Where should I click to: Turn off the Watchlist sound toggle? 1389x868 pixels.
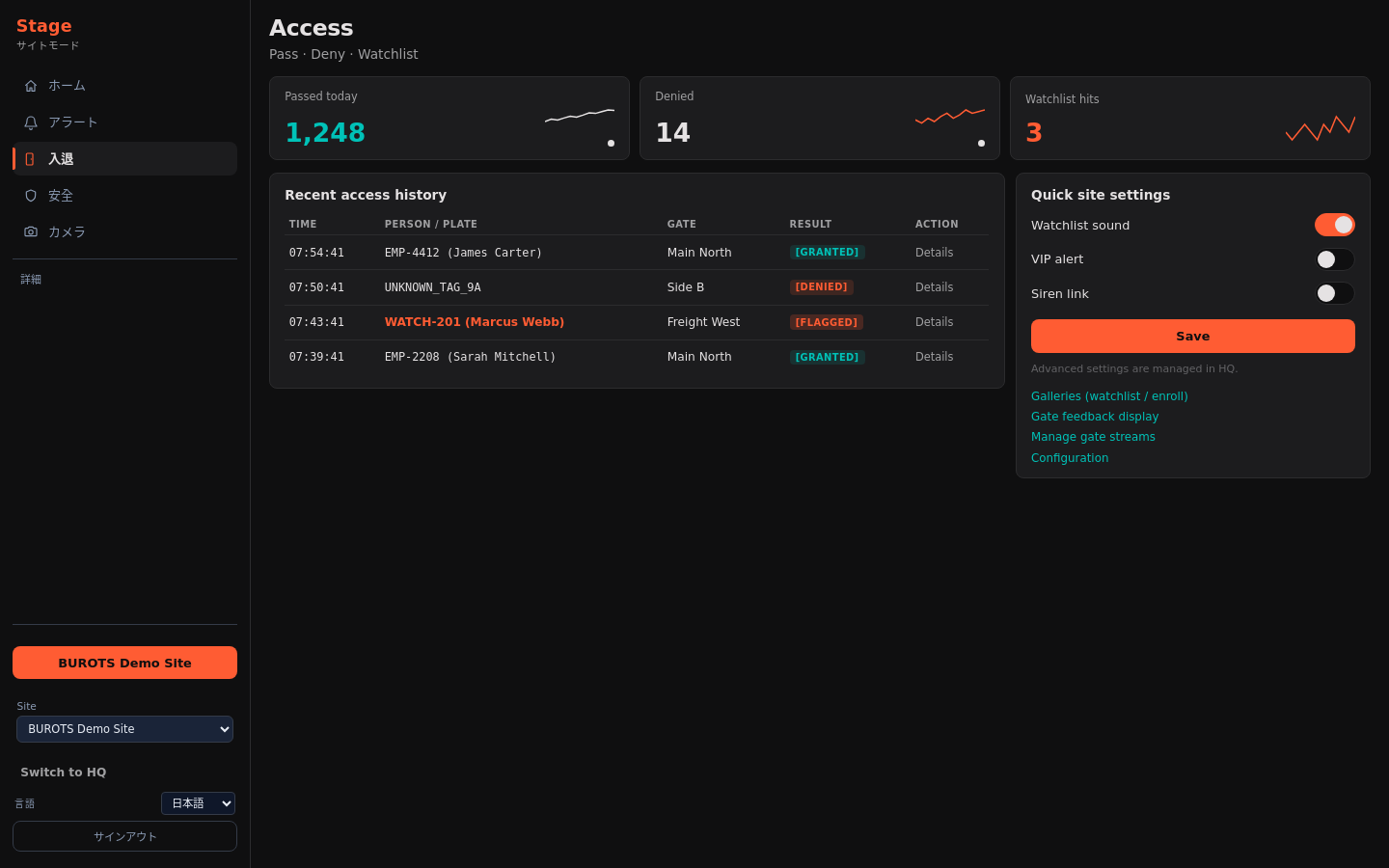(1335, 225)
